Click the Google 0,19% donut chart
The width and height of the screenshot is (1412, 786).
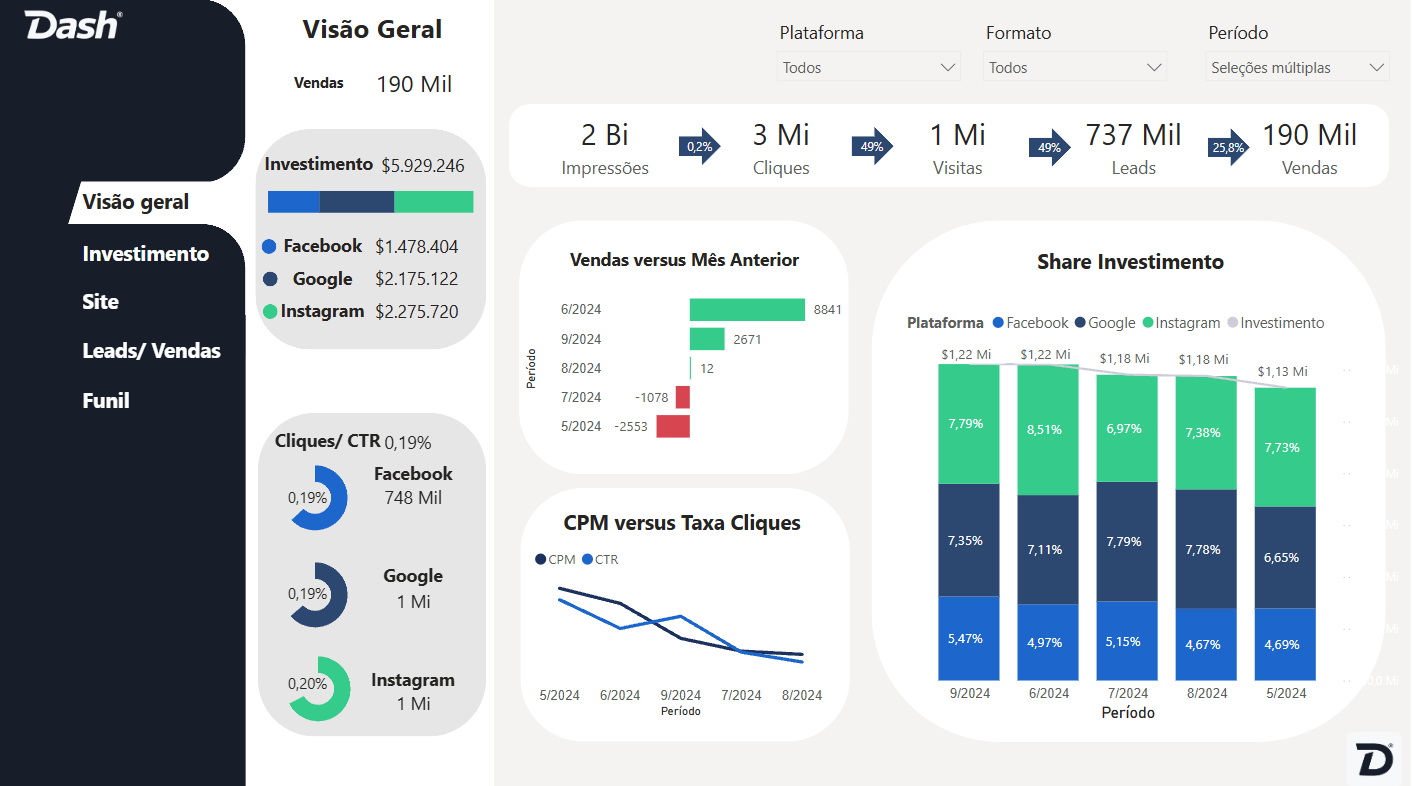319,594
